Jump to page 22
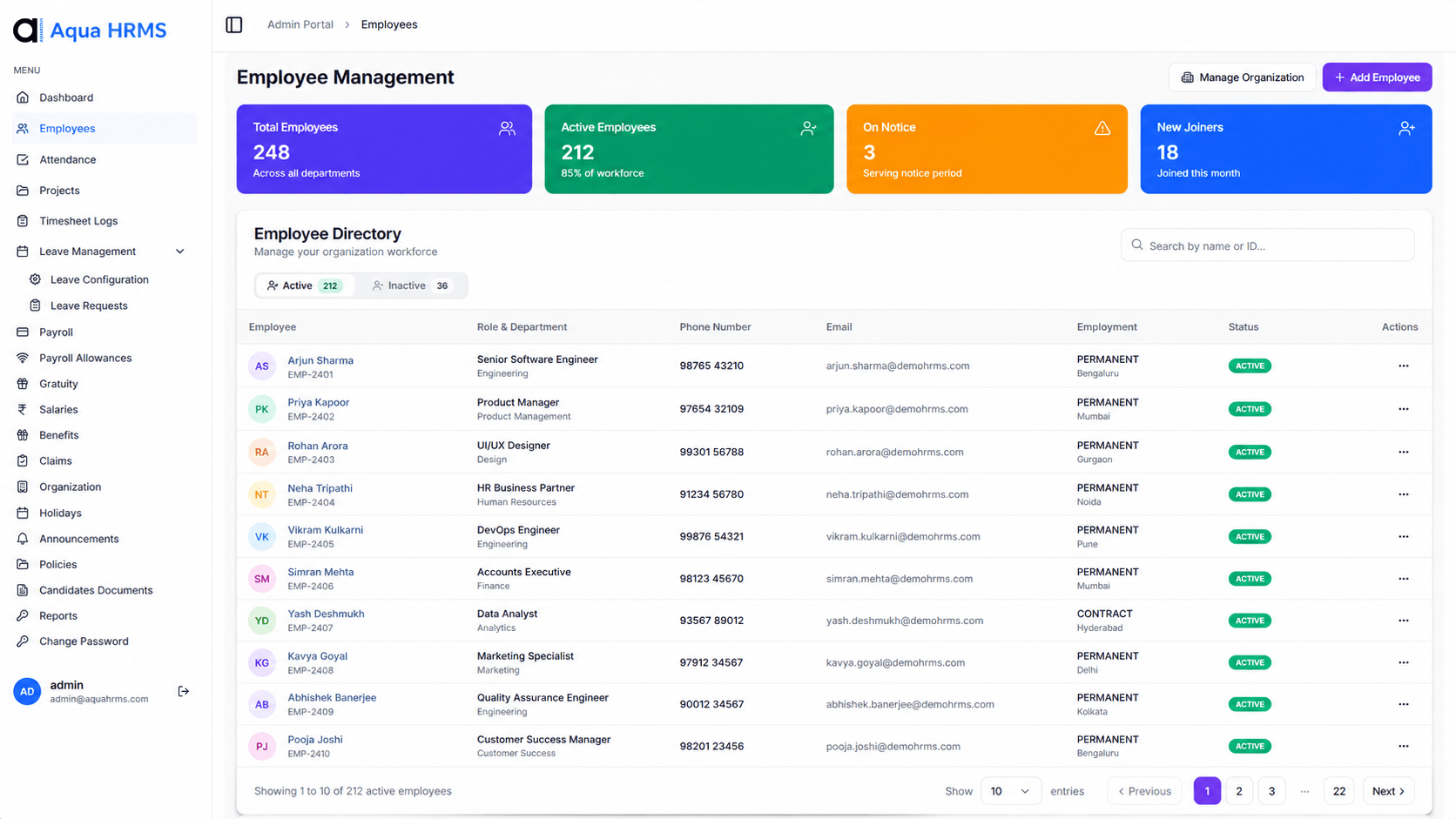This screenshot has width=1456, height=819. pos(1339,791)
